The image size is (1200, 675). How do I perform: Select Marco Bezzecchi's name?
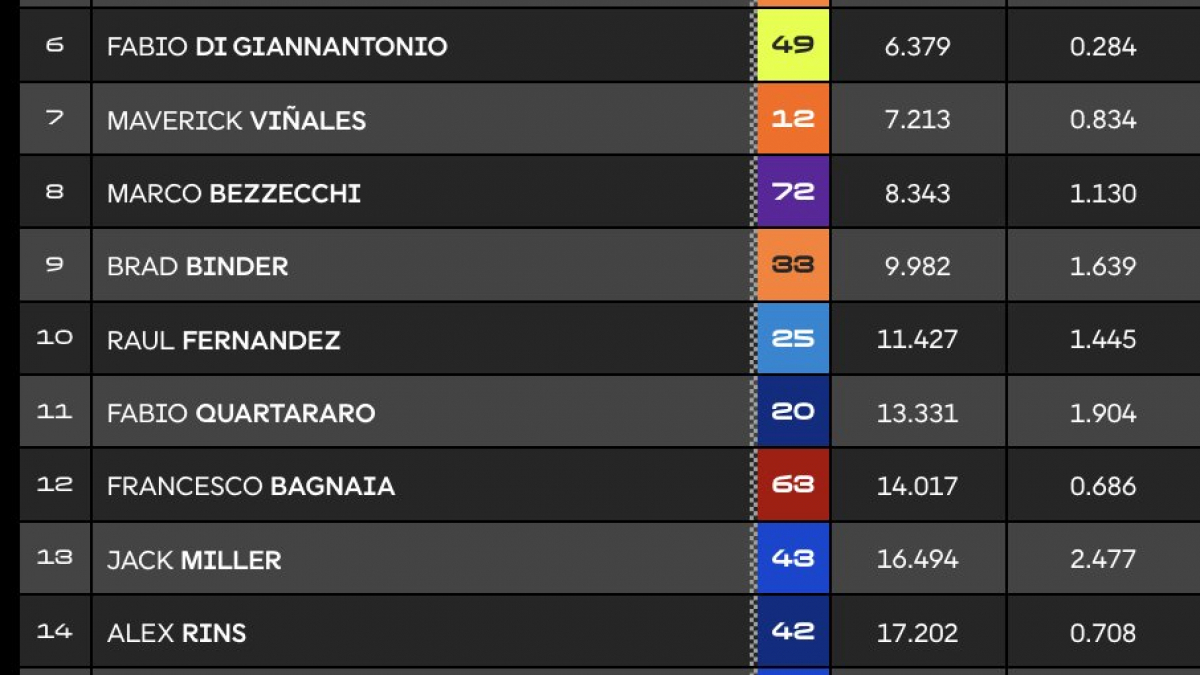234,193
